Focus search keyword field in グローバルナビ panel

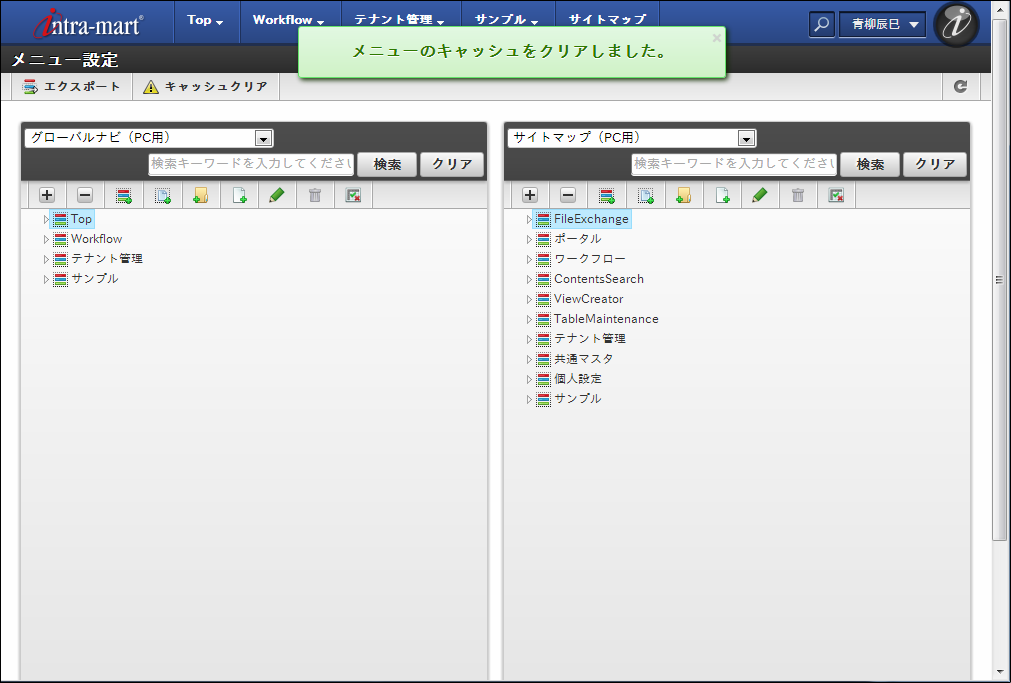point(251,164)
